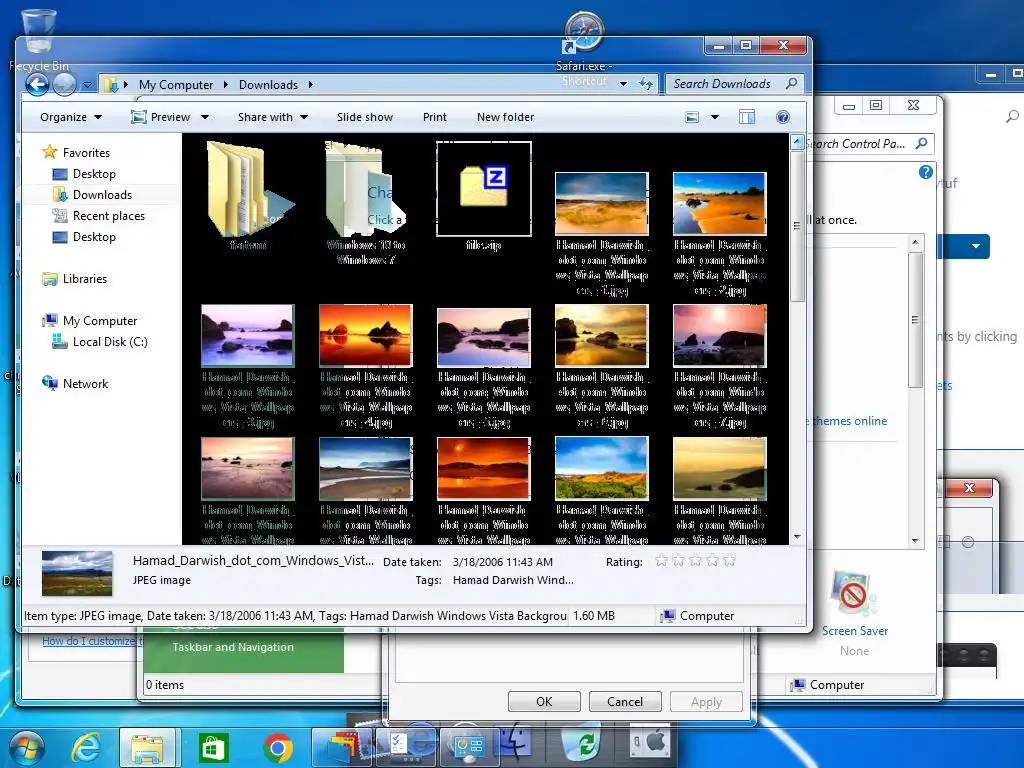
Task: Click the Tags value Hamad Darwish Wind...
Action: (x=513, y=580)
